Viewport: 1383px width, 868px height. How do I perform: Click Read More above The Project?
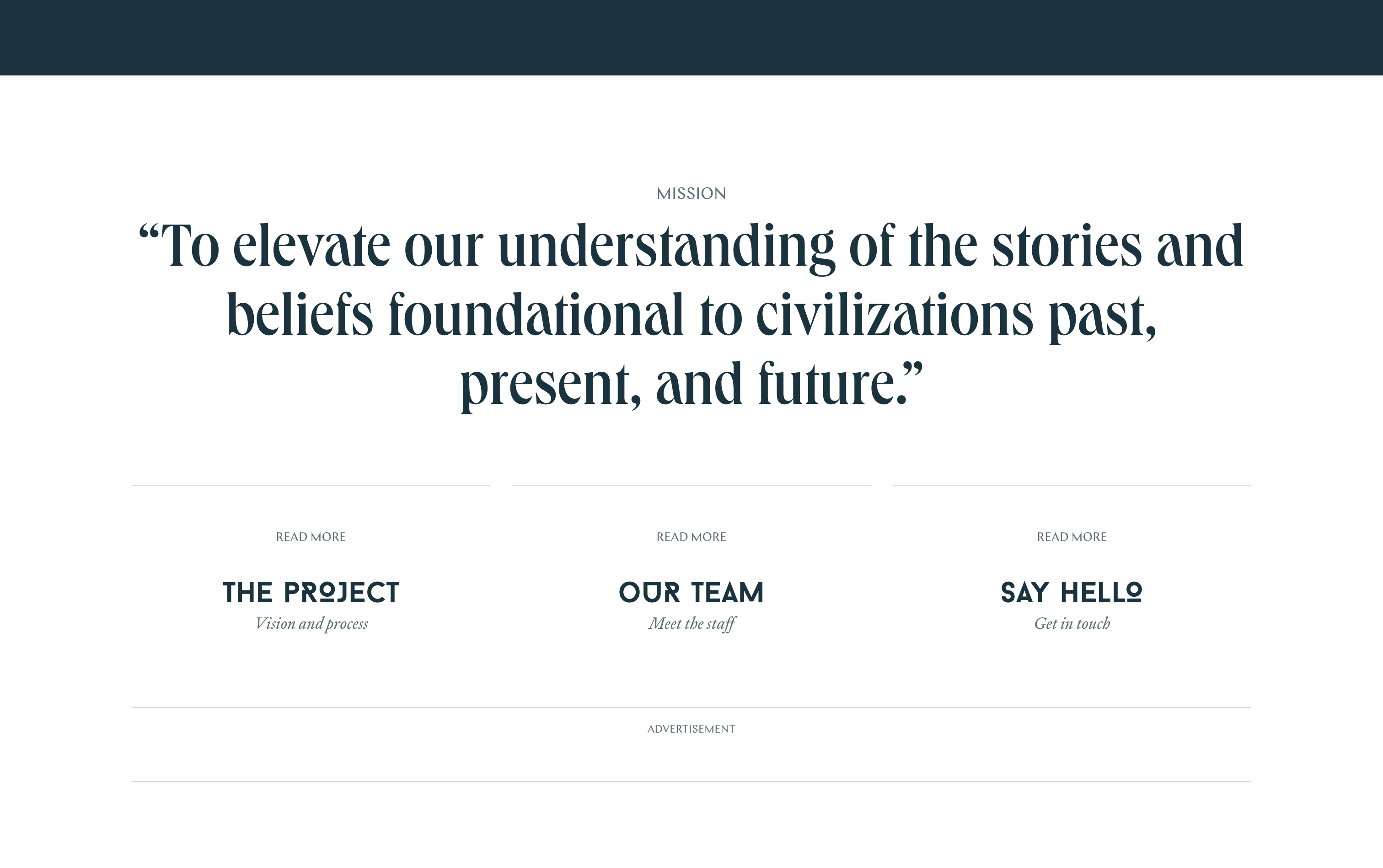[311, 537]
